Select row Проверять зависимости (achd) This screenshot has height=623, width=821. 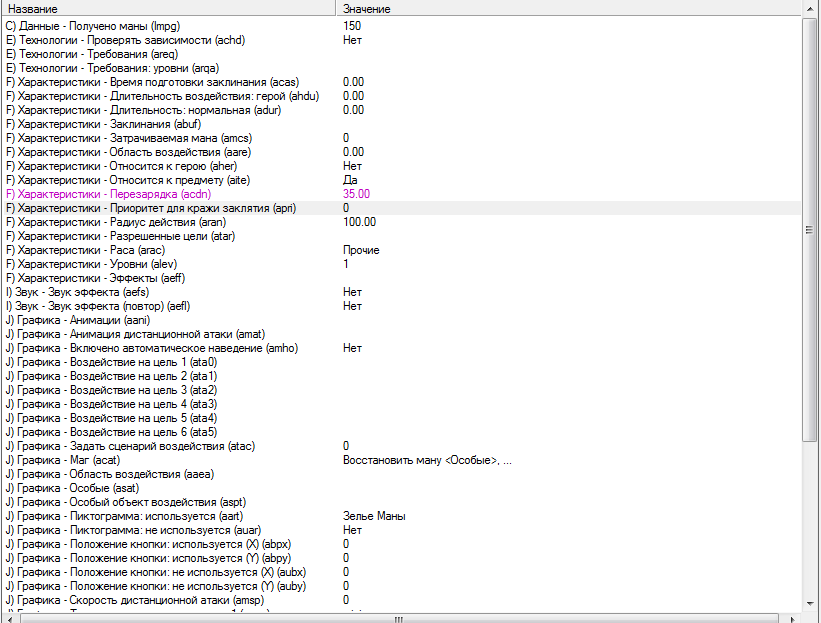pos(402,40)
